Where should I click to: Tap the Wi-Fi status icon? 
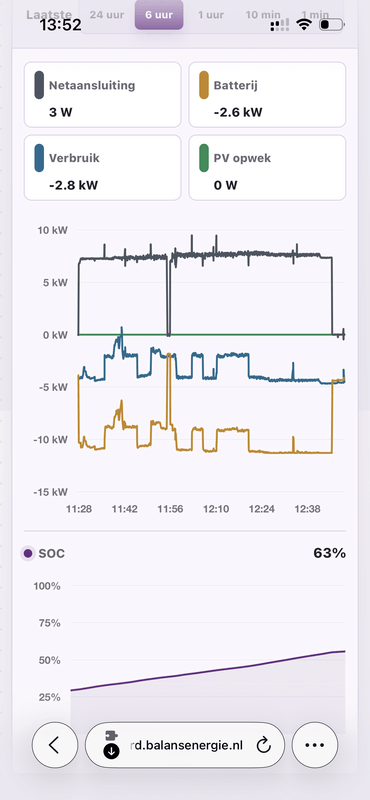(x=305, y=24)
